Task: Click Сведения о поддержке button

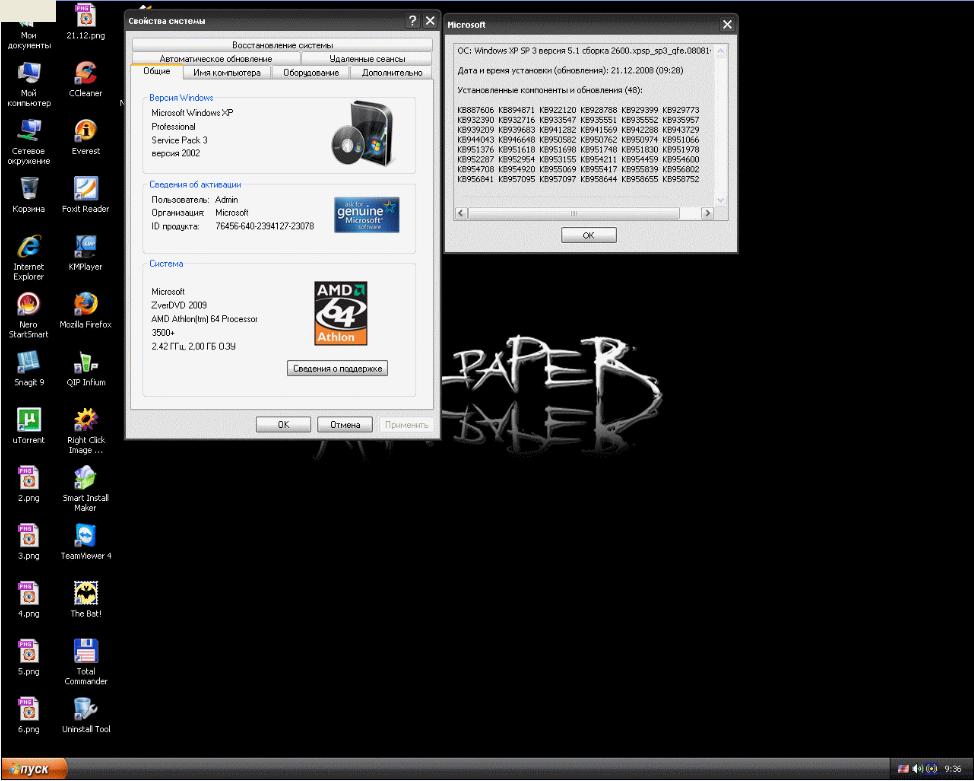Action: click(x=337, y=368)
